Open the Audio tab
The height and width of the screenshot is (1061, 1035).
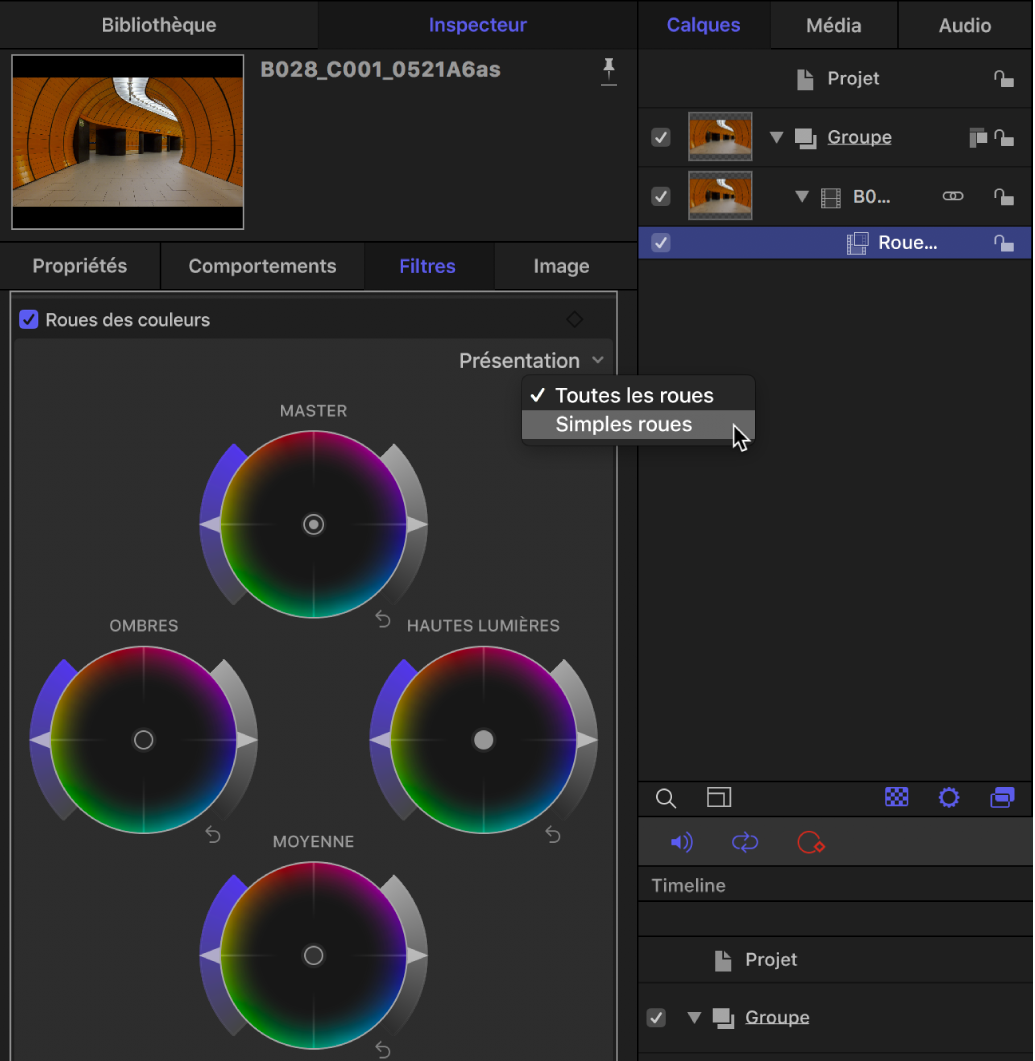(x=964, y=25)
